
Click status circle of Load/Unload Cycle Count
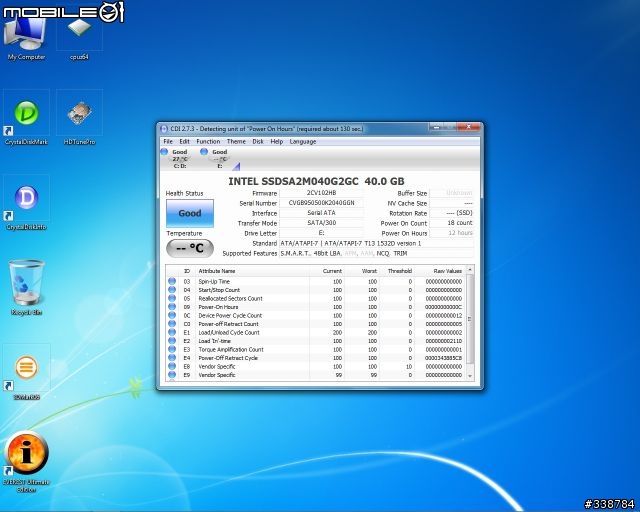tap(172, 332)
